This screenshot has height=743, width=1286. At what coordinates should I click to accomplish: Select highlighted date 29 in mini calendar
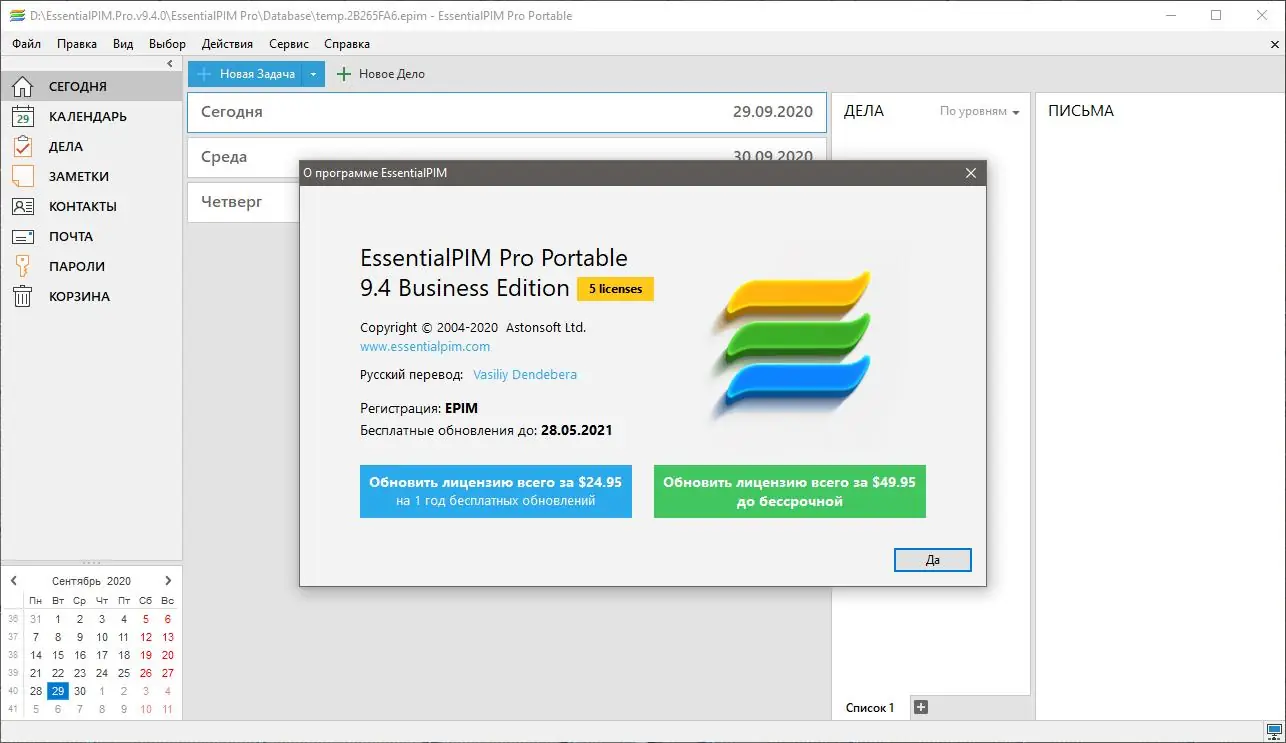pyautogui.click(x=58, y=691)
